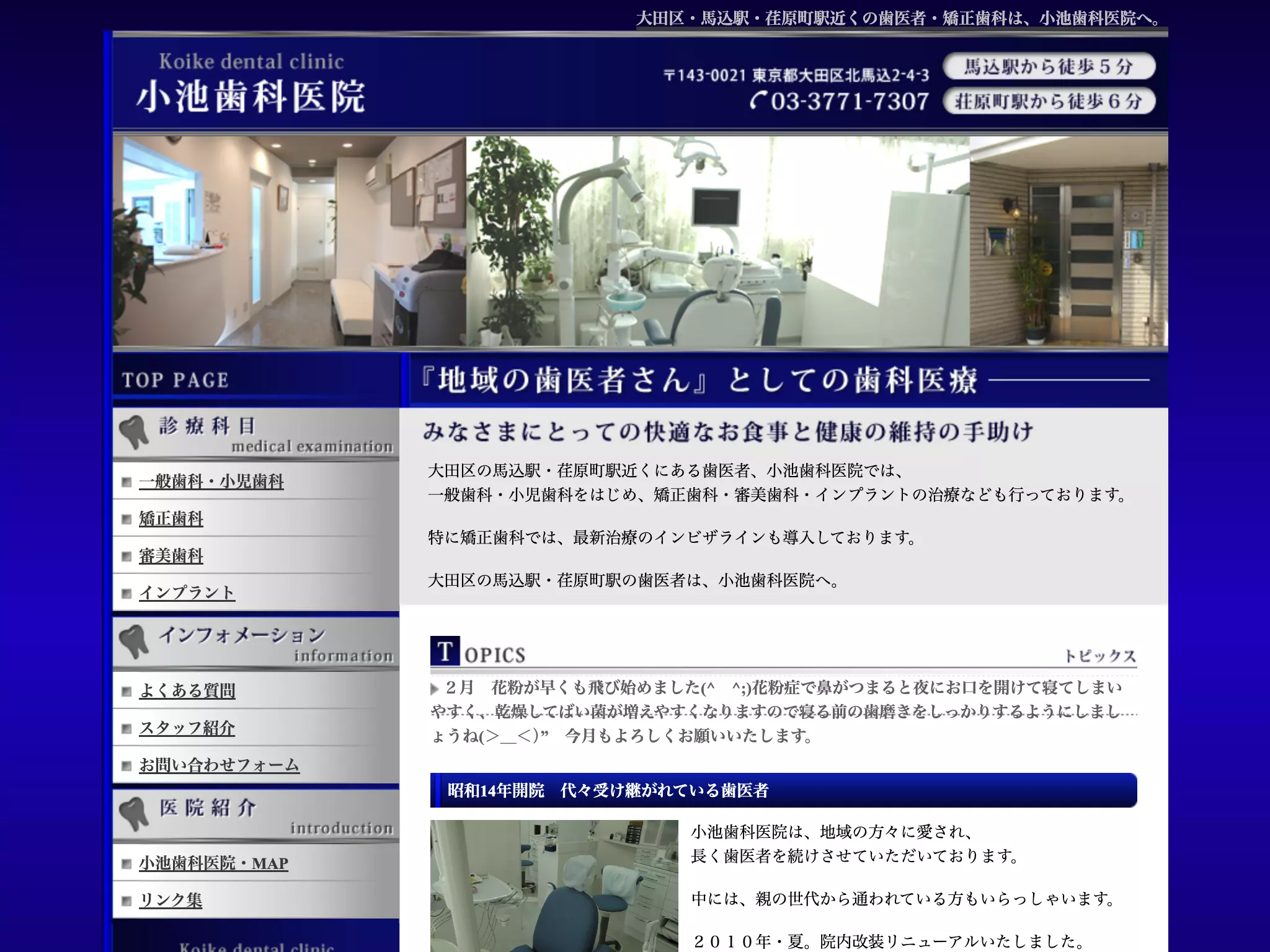Click the clinic hallway reception photo
This screenshot has width=1270, height=952.
(290, 241)
